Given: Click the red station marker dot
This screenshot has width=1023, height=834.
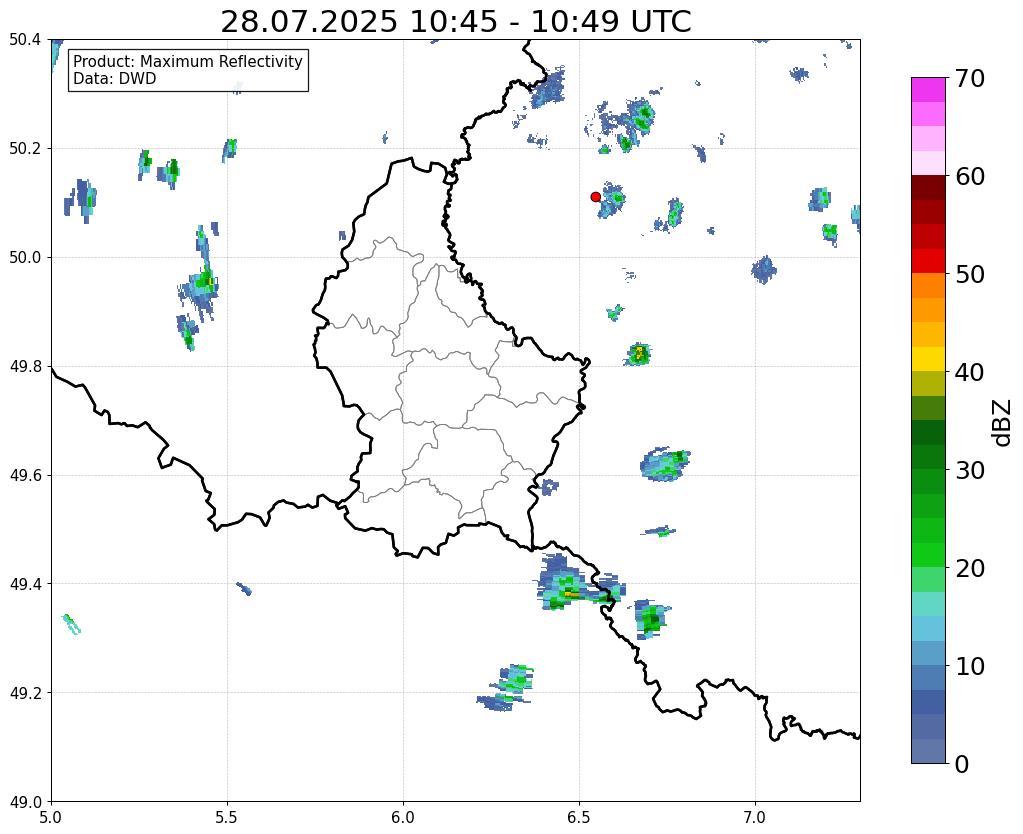Looking at the screenshot, I should click(x=595, y=196).
